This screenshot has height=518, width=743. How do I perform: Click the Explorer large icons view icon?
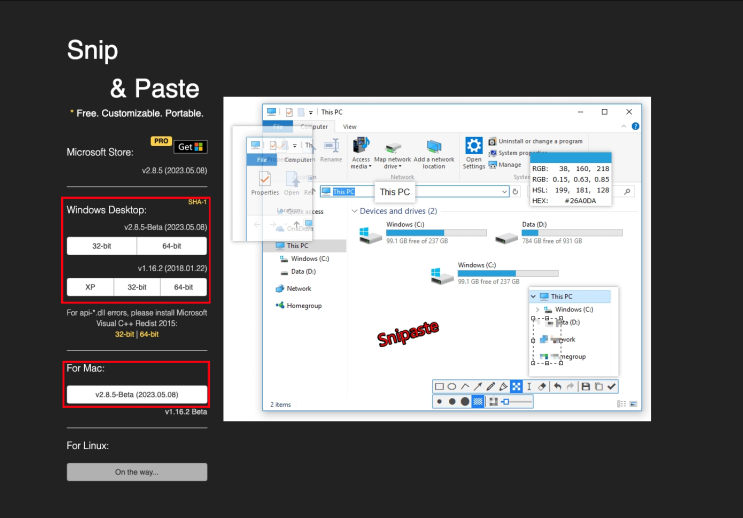(x=633, y=404)
